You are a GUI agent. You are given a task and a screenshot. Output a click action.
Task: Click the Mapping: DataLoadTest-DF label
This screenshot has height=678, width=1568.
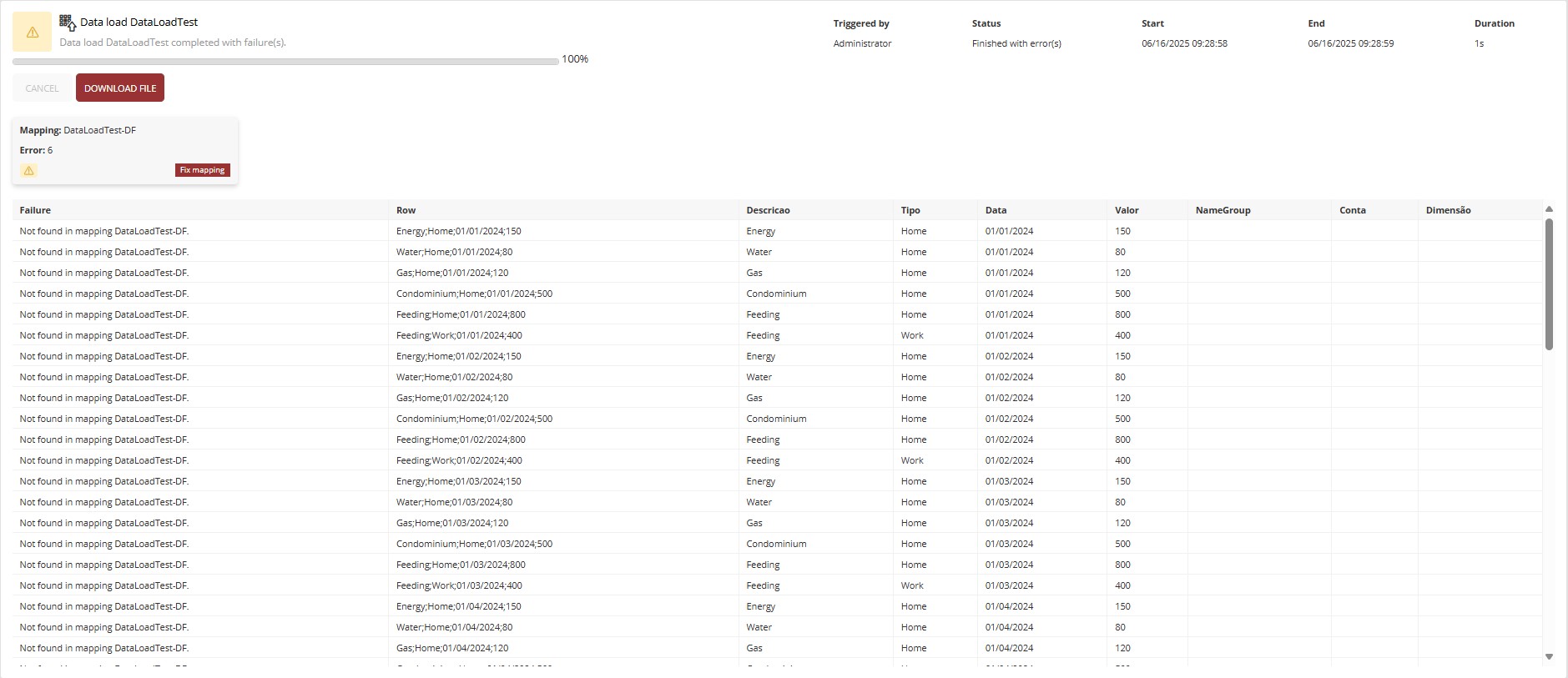tap(78, 130)
